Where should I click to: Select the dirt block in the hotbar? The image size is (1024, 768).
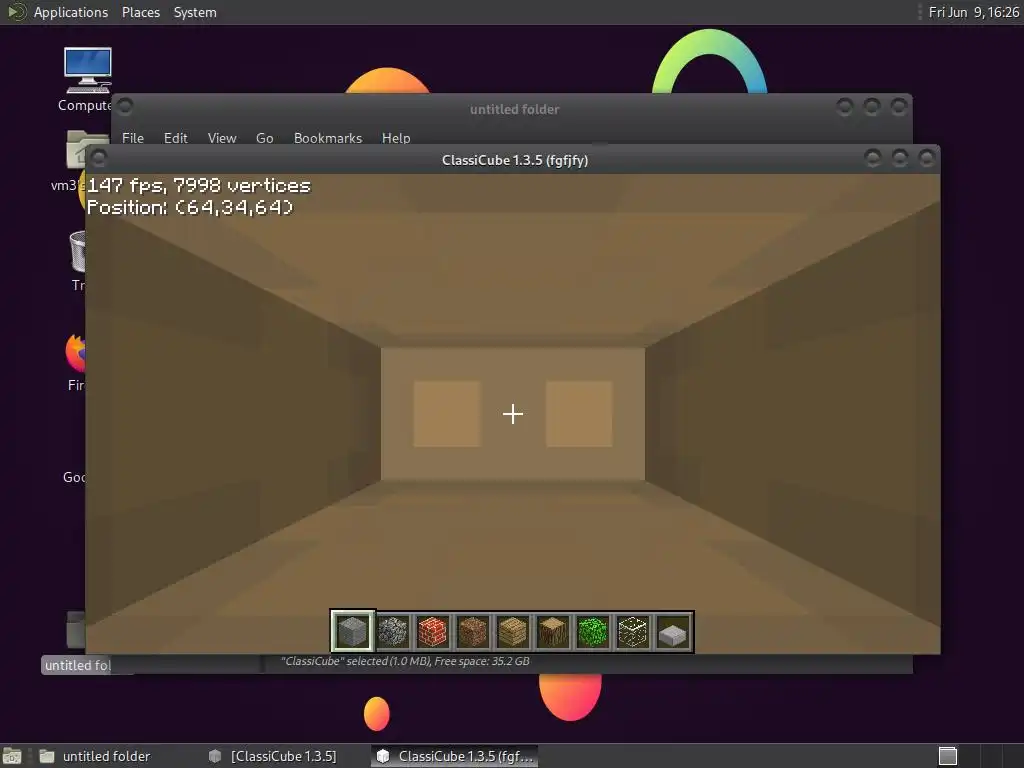pos(472,632)
